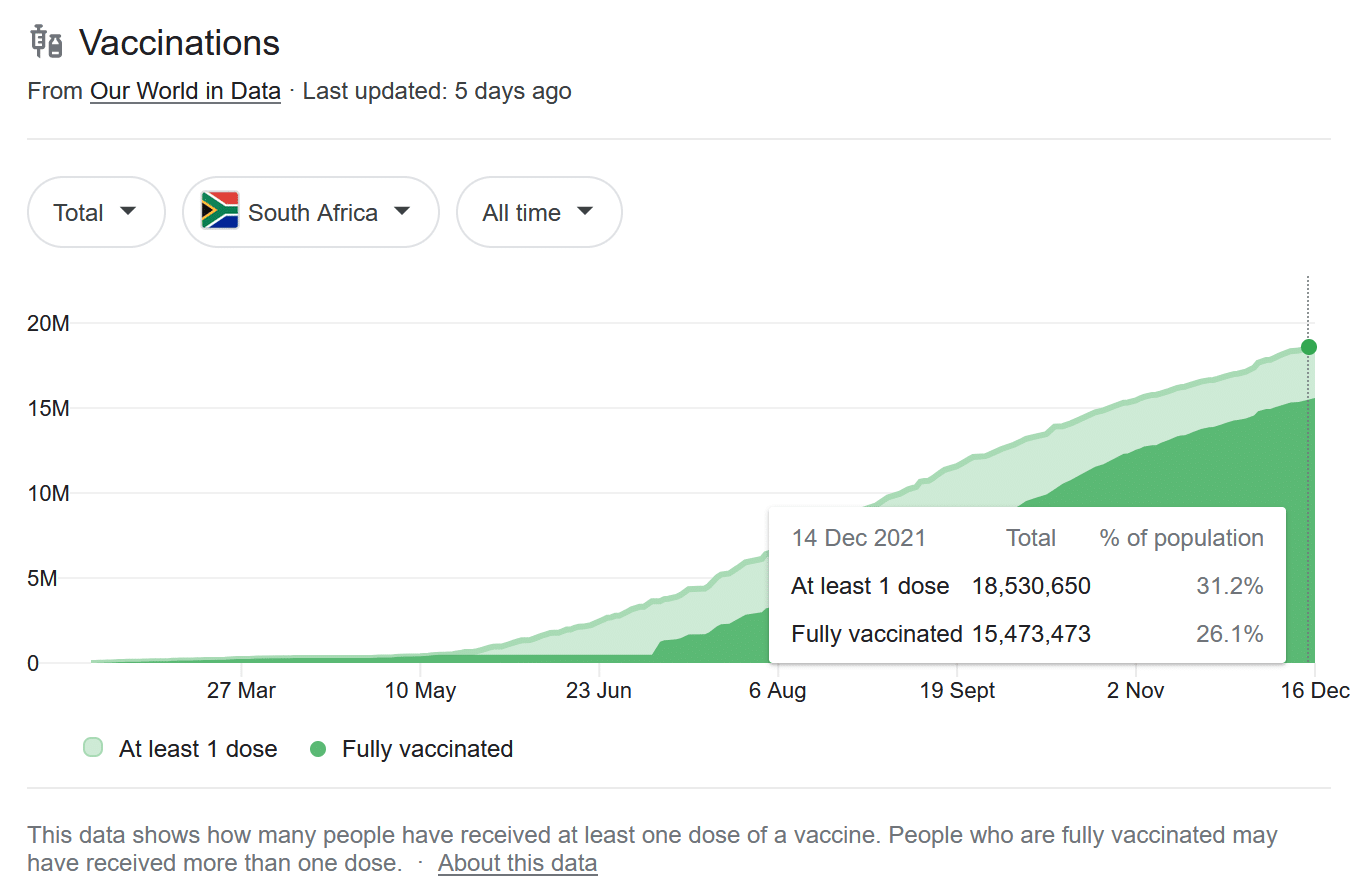Open the 'Our World in Data' source link

(x=185, y=91)
